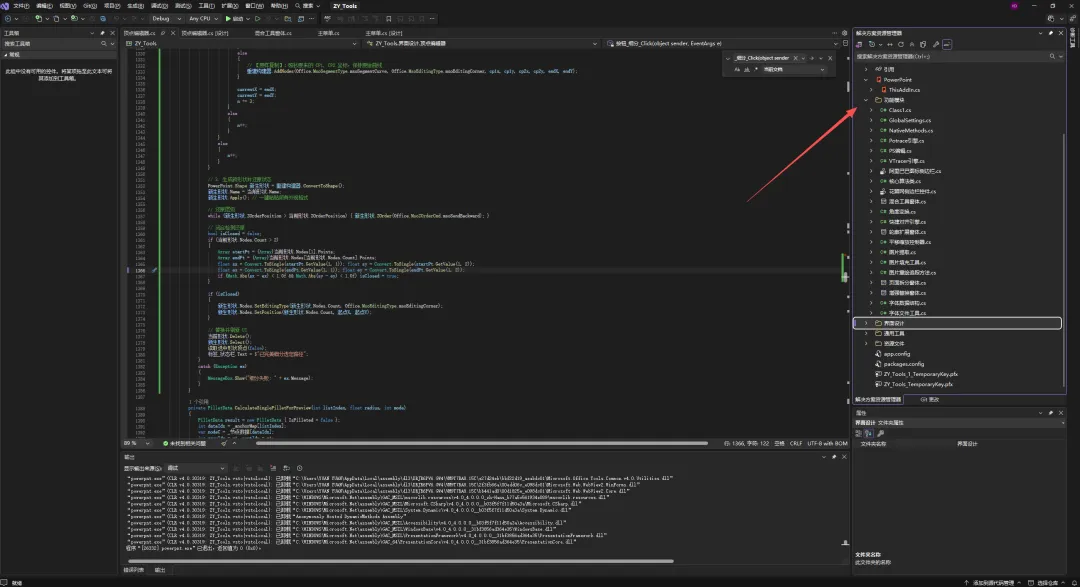Click the green Start debugging button
This screenshot has width=1080, height=587.
pos(234,19)
